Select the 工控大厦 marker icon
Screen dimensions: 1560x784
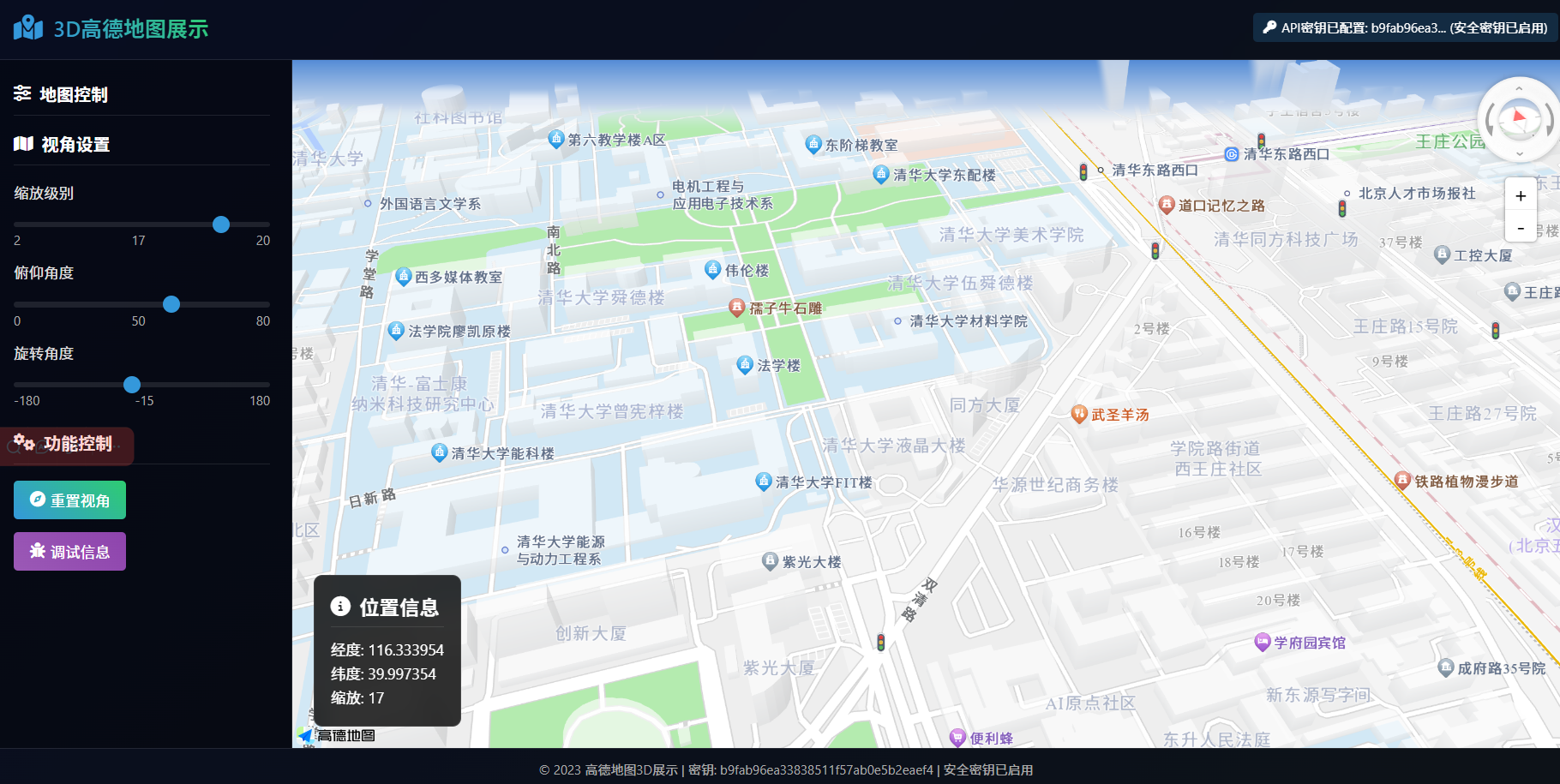coord(1443,254)
